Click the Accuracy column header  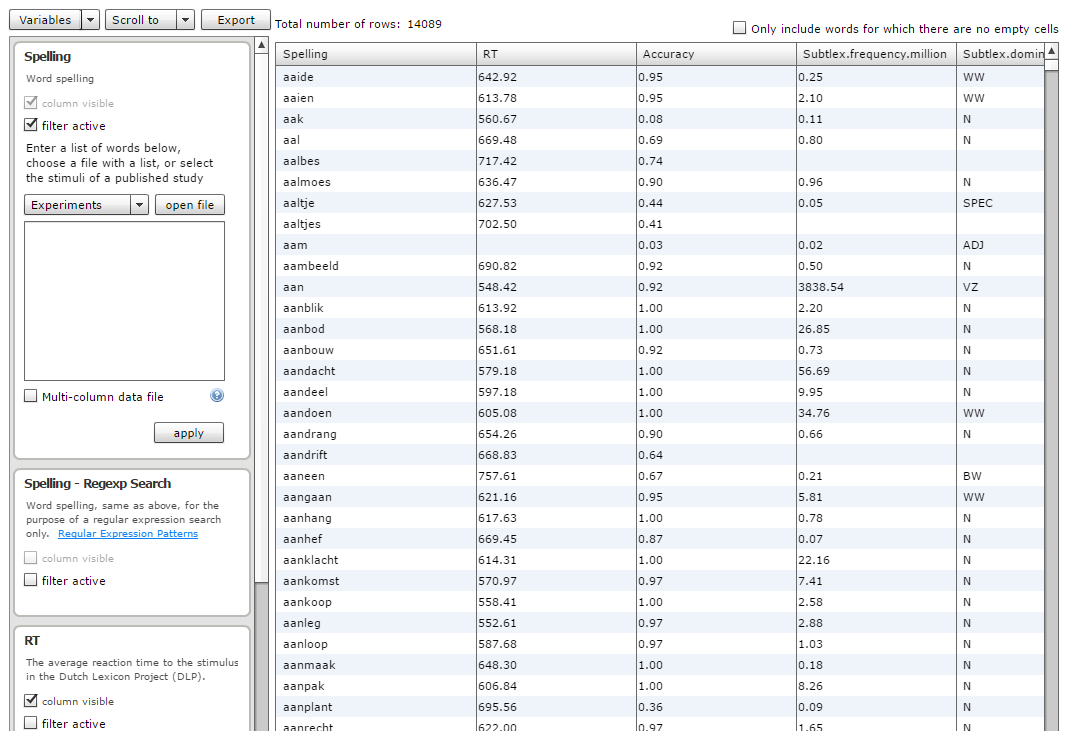(x=715, y=54)
